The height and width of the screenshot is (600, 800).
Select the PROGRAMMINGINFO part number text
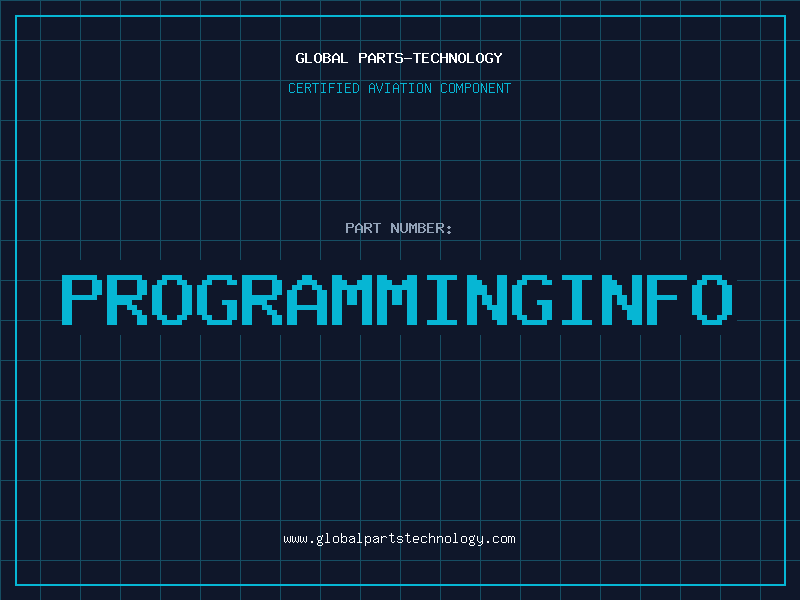click(x=397, y=299)
